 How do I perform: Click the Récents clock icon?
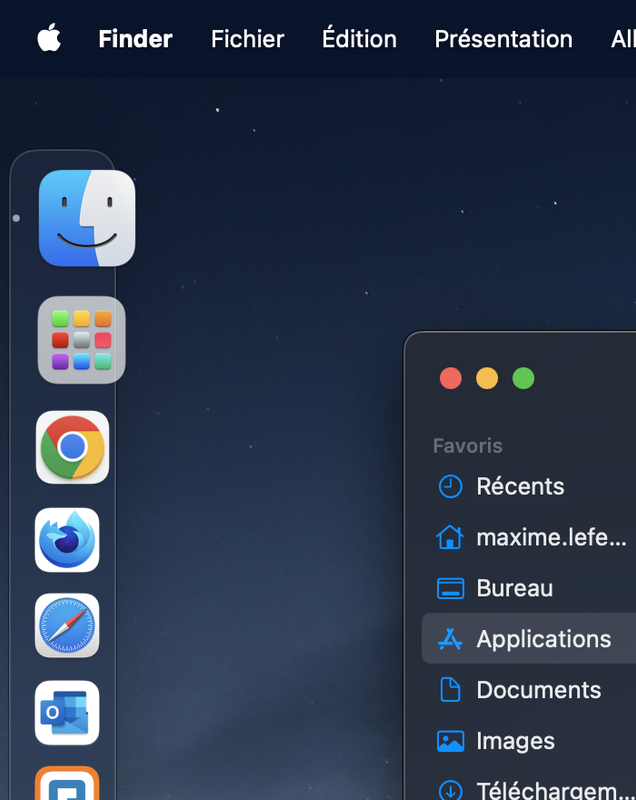(450, 486)
